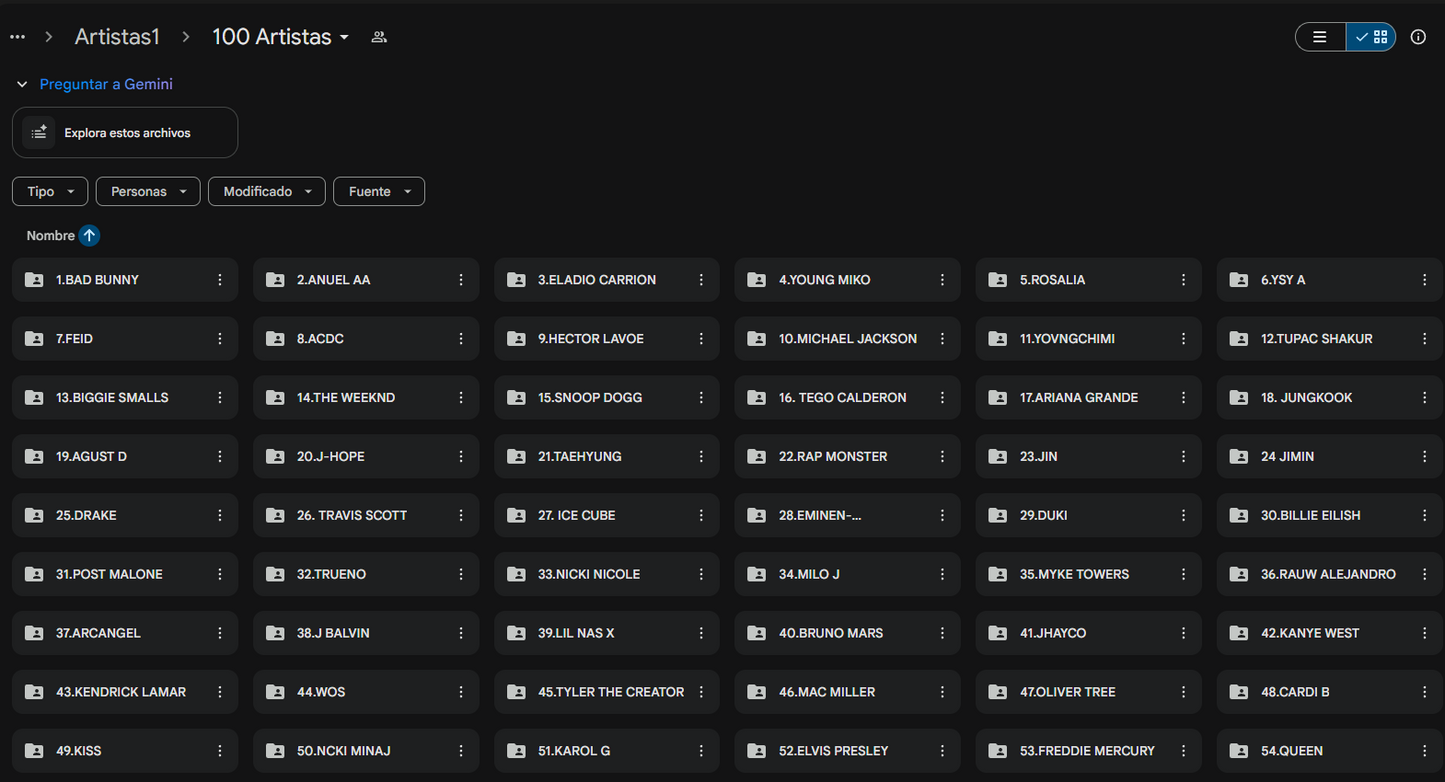Open more options for 48.CARDI B folder
Viewport: 1445px width, 782px height.
click(1425, 693)
